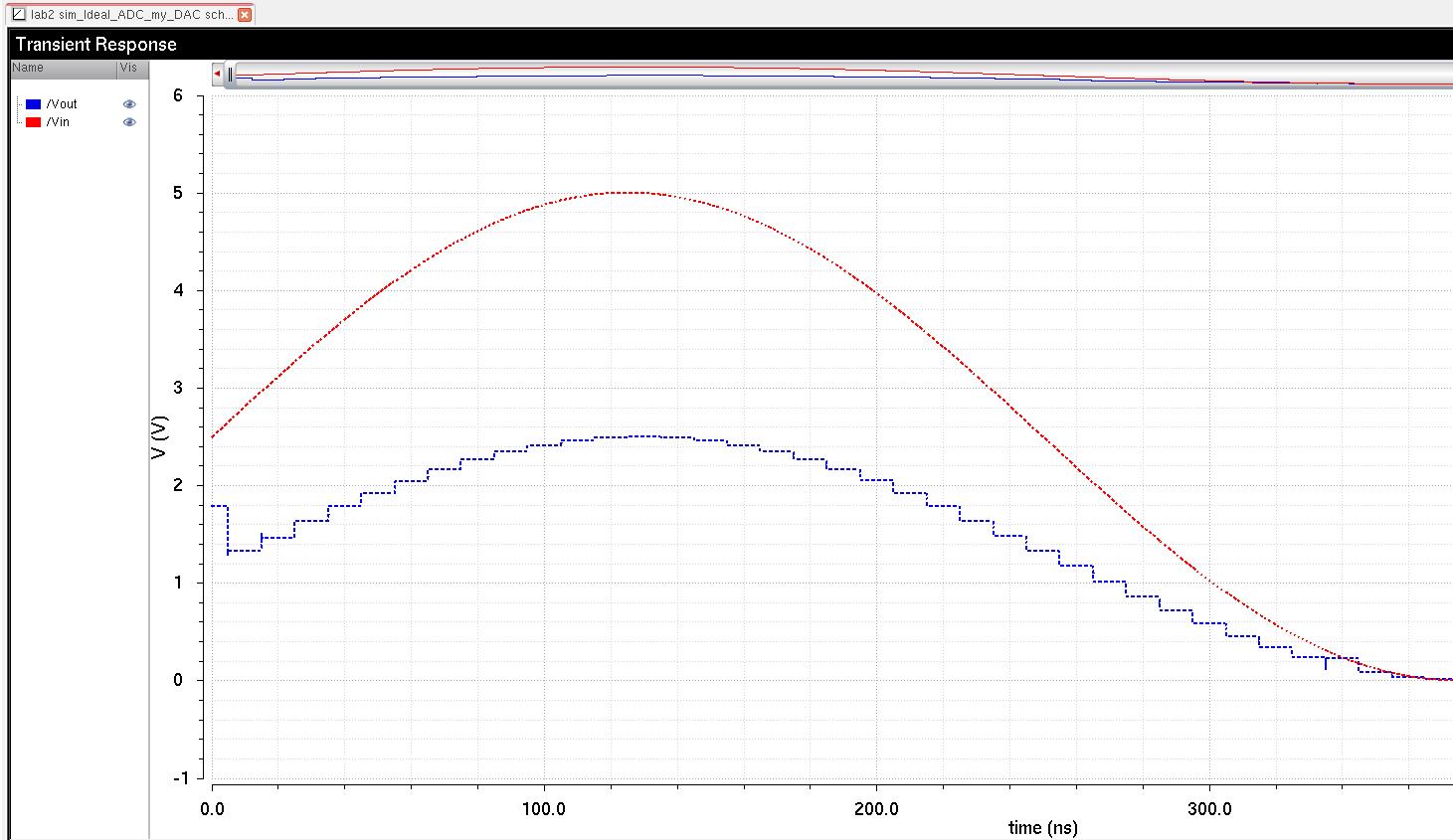Click the time (ns) x-axis label

tap(1042, 827)
